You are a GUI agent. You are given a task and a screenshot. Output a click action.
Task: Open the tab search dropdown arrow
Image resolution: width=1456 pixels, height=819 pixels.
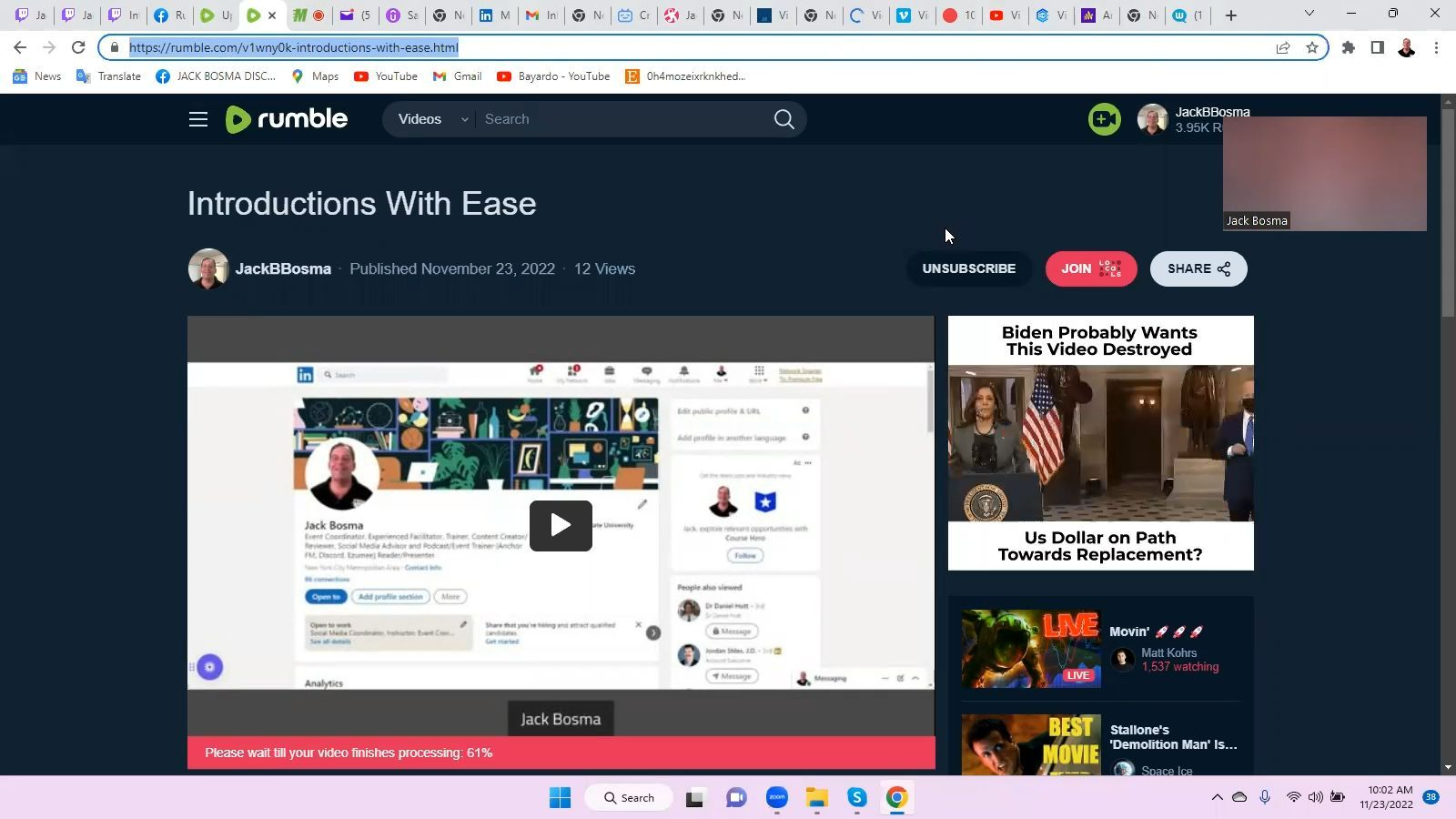pyautogui.click(x=1309, y=14)
